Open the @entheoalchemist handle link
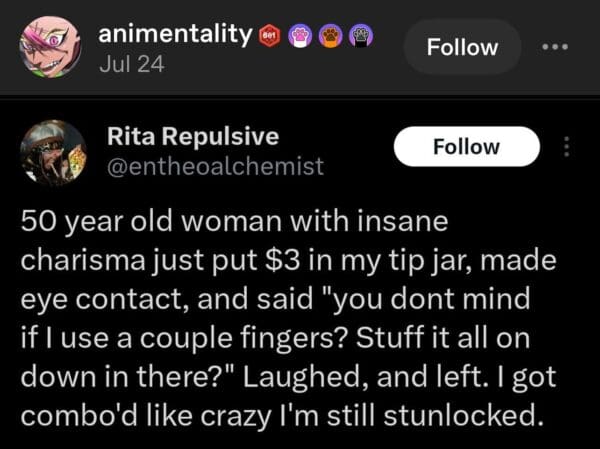Viewport: 600px width, 449px height. coord(215,167)
